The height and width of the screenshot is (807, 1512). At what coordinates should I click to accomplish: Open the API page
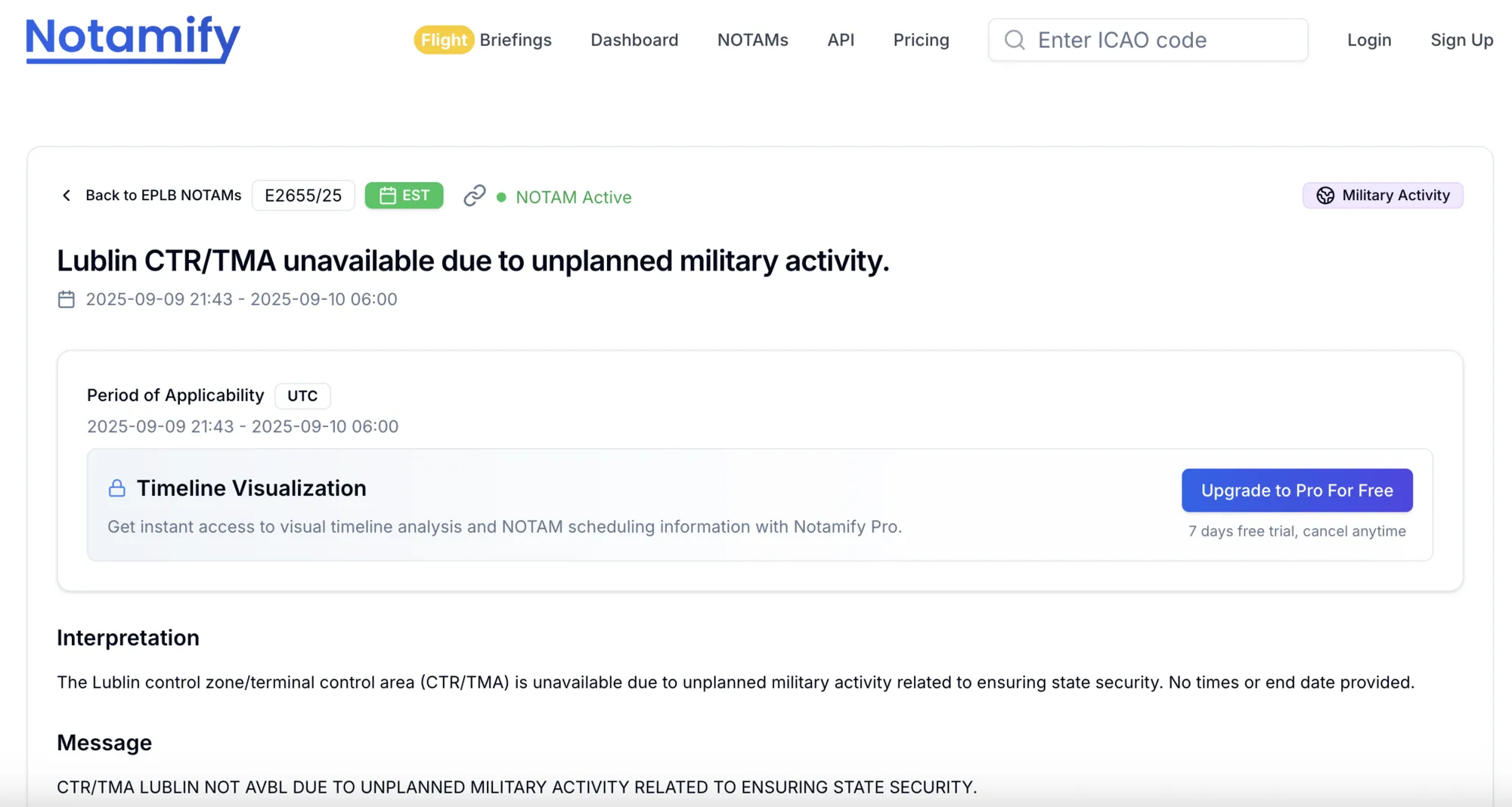pyautogui.click(x=841, y=40)
